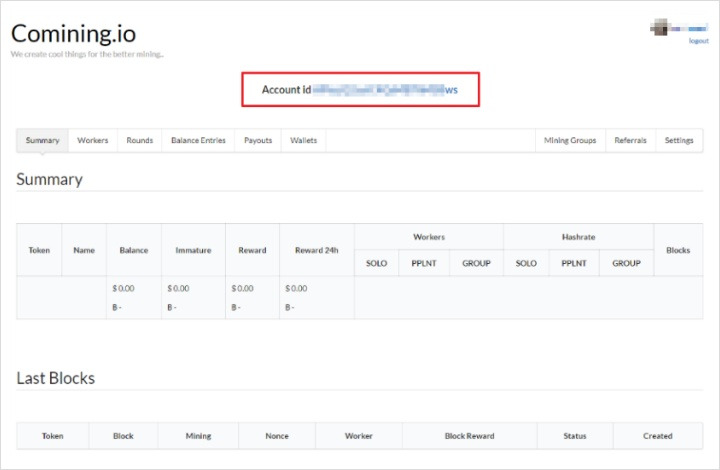Click the Token column header in Summary table
This screenshot has height=470, width=720.
[39, 250]
